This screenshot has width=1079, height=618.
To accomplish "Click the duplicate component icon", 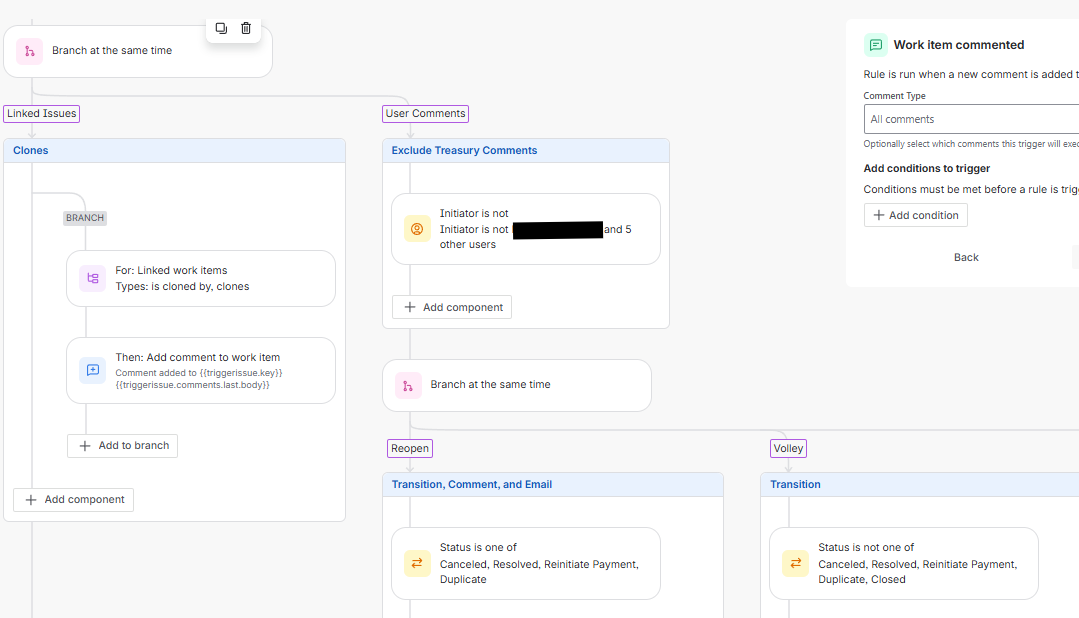I will (x=221, y=28).
